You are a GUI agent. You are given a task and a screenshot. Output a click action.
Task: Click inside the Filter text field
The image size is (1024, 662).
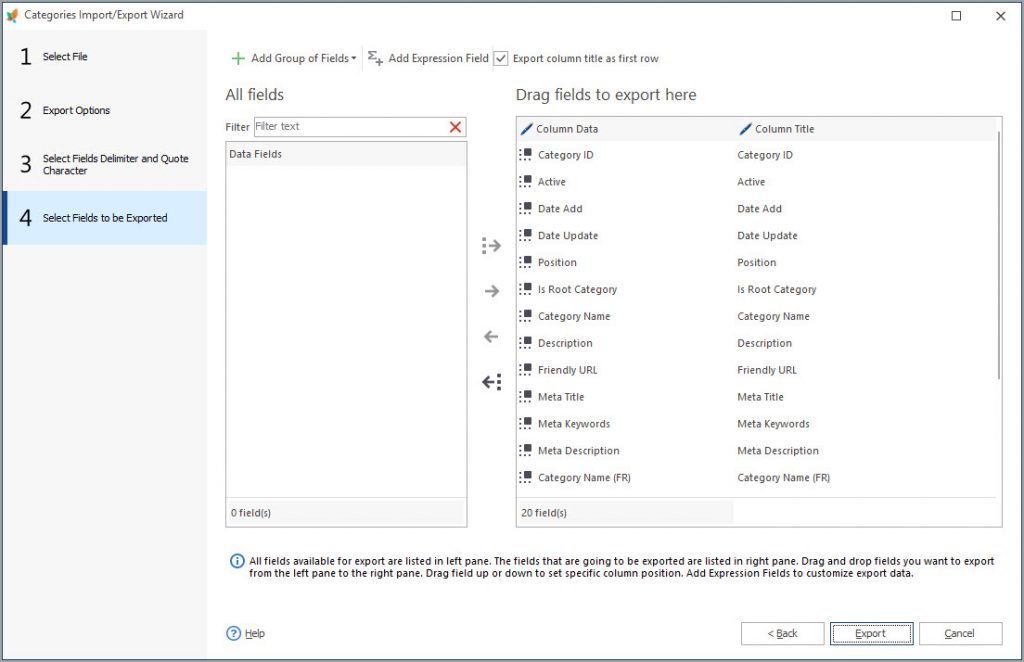[x=340, y=127]
